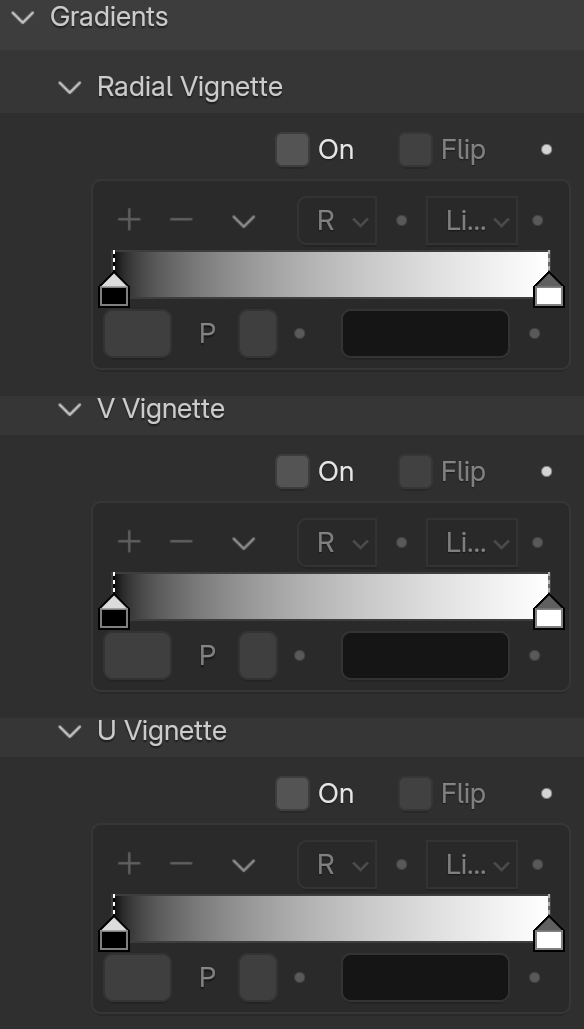Select black color stop on U Vignette ramp
The height and width of the screenshot is (1029, 584).
tap(114, 933)
